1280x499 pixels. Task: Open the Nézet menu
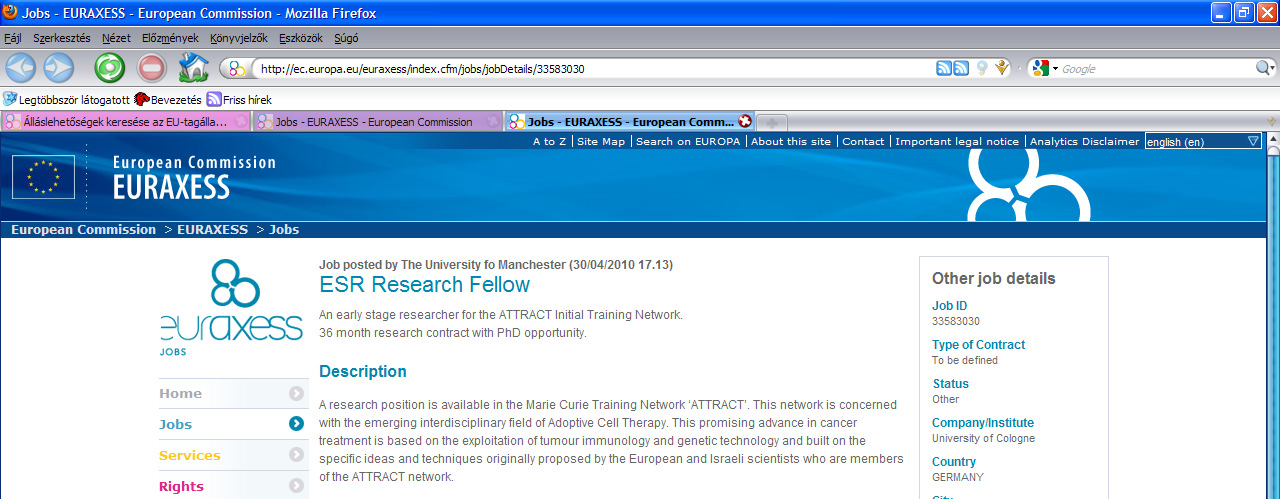116,38
